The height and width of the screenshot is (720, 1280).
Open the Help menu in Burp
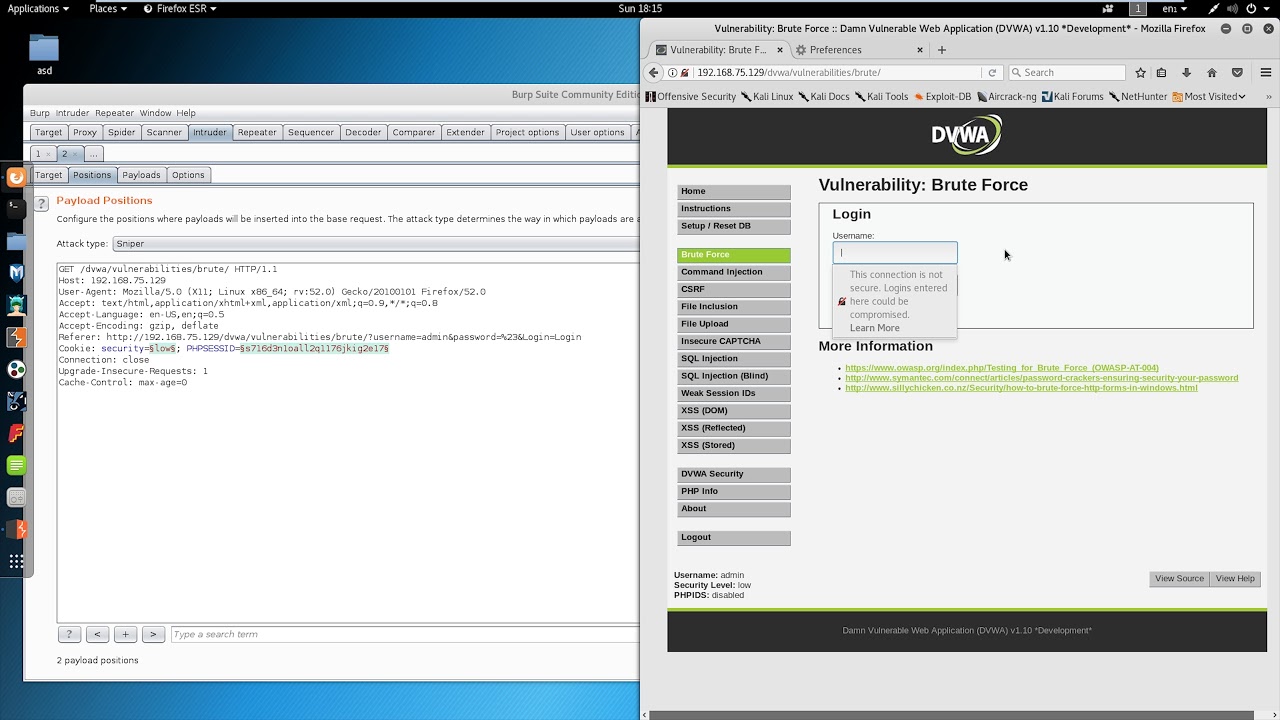[186, 113]
